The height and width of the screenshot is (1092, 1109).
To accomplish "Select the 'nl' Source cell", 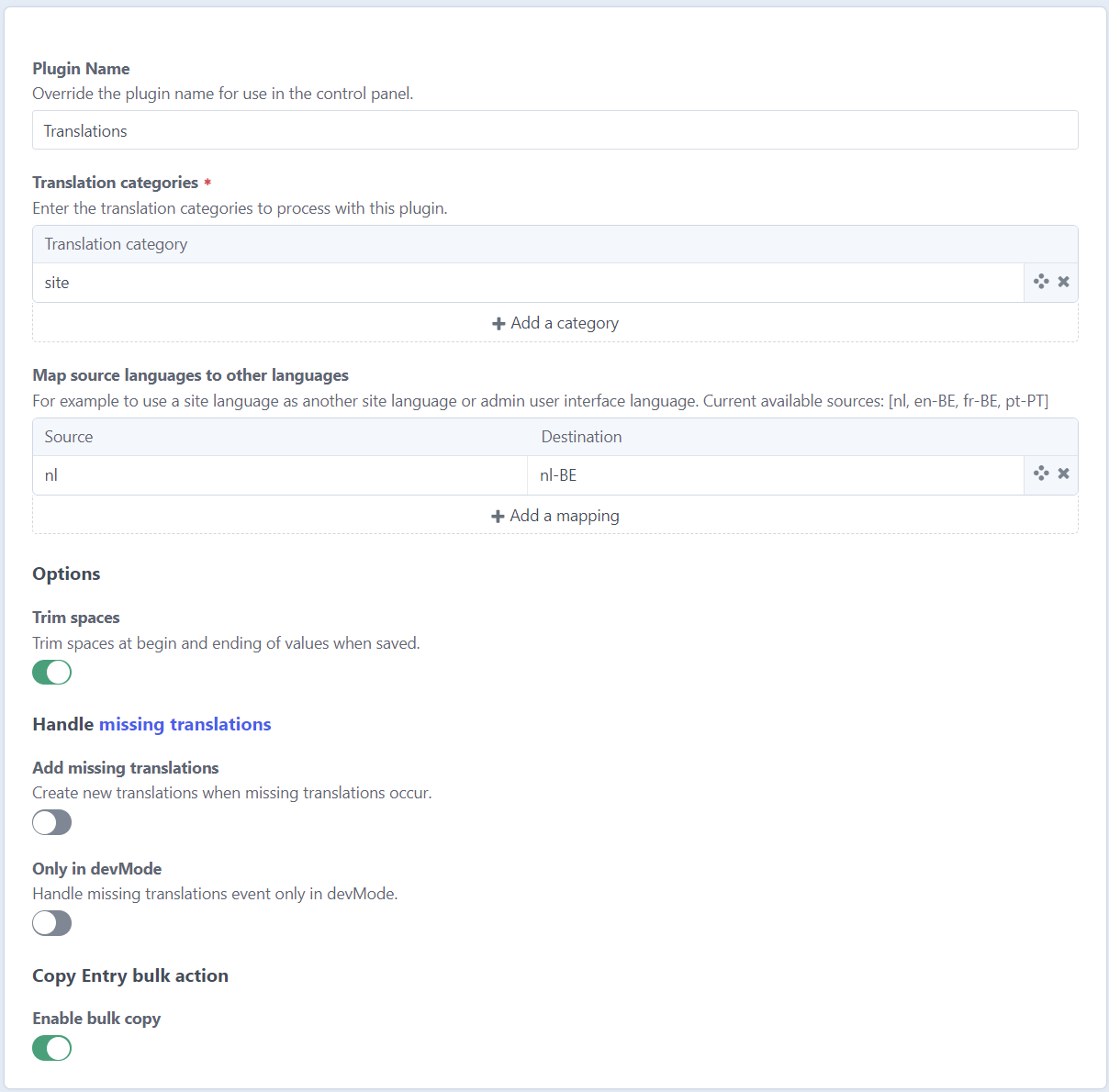I will point(280,475).
